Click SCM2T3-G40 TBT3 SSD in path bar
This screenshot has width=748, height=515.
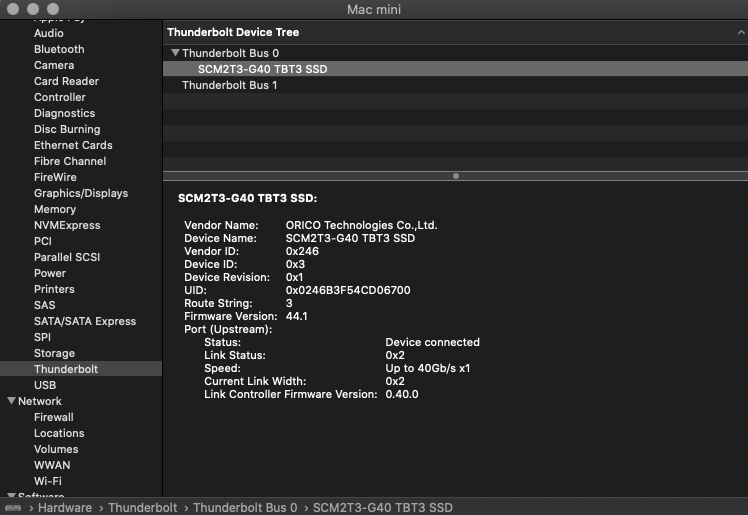383,508
